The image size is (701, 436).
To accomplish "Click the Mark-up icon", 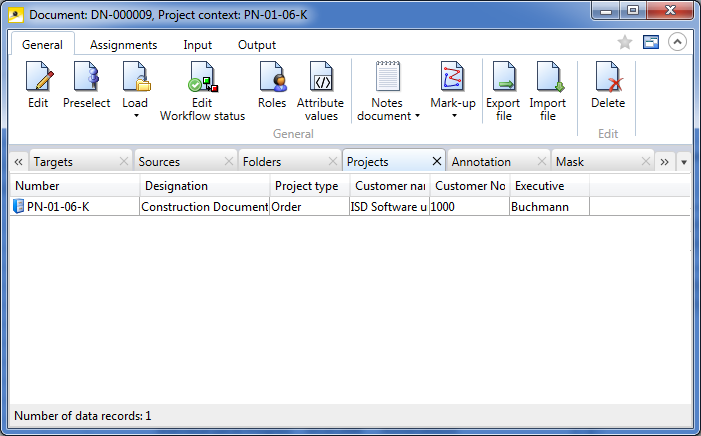I will [x=452, y=77].
